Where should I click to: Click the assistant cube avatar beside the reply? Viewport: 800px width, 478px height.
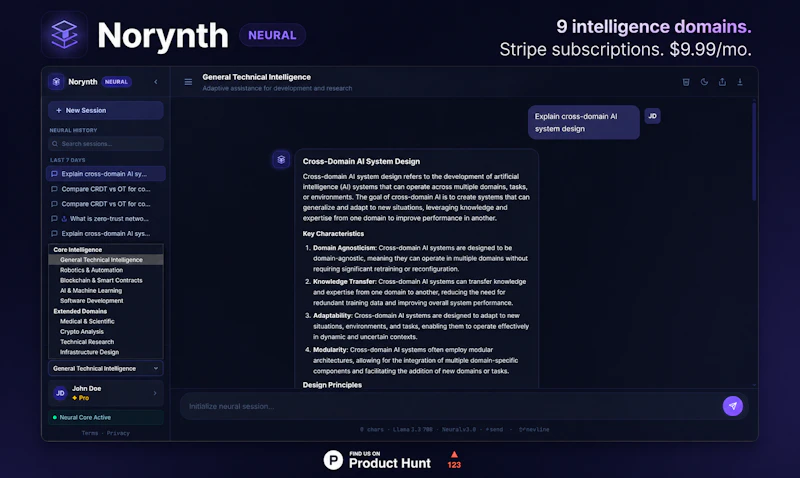(281, 160)
